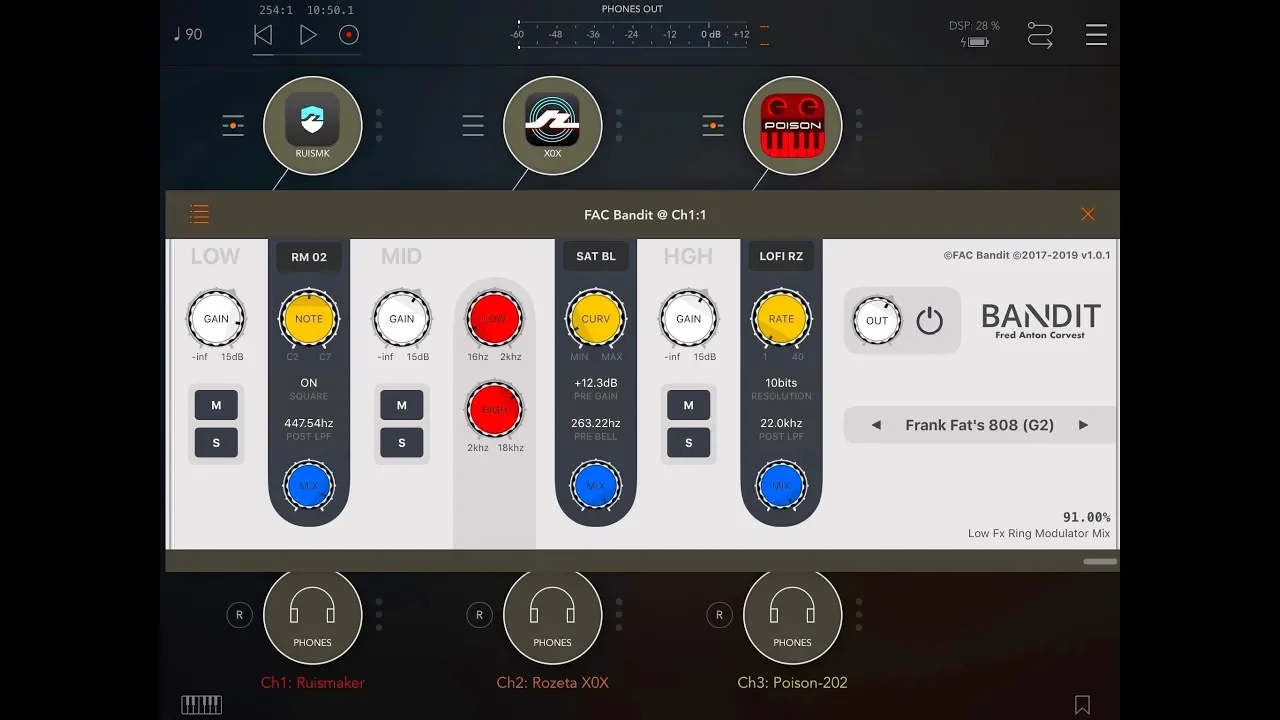Go to next preset with right arrow
1280x720 pixels.
click(1083, 425)
